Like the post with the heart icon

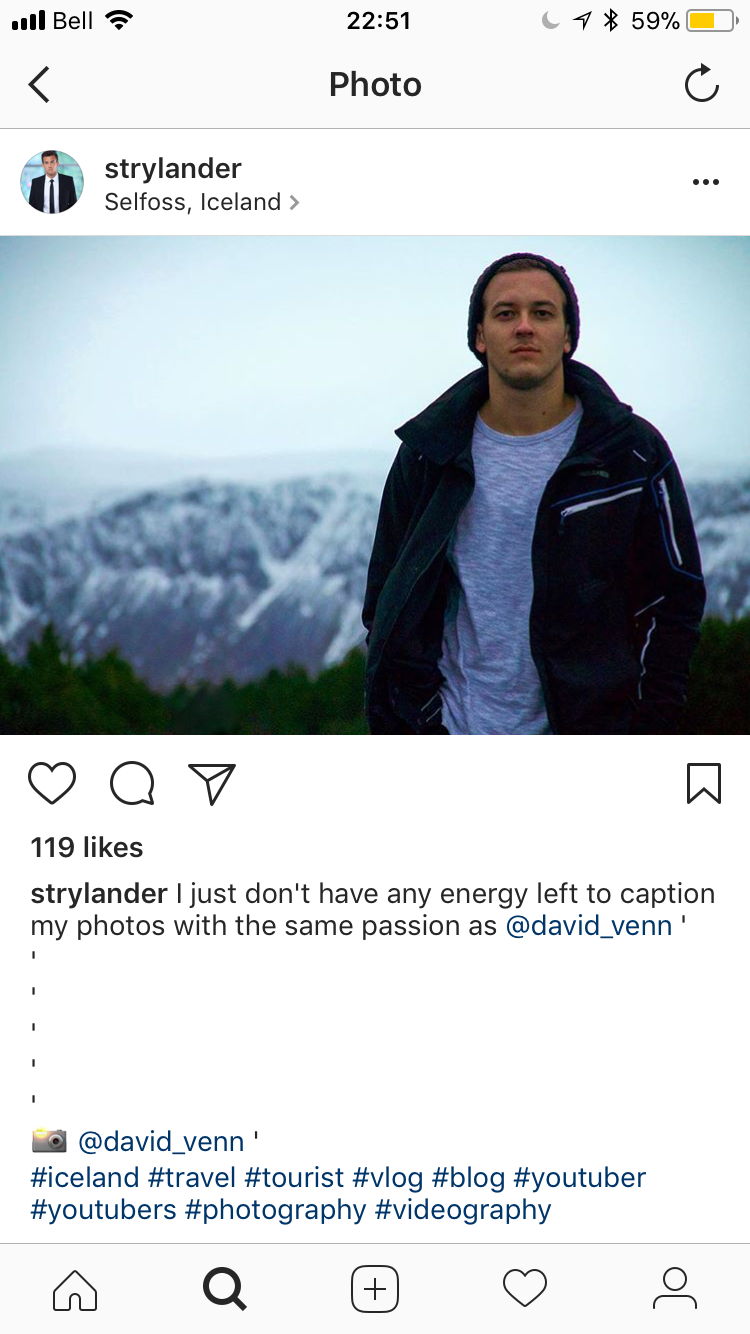tap(52, 784)
